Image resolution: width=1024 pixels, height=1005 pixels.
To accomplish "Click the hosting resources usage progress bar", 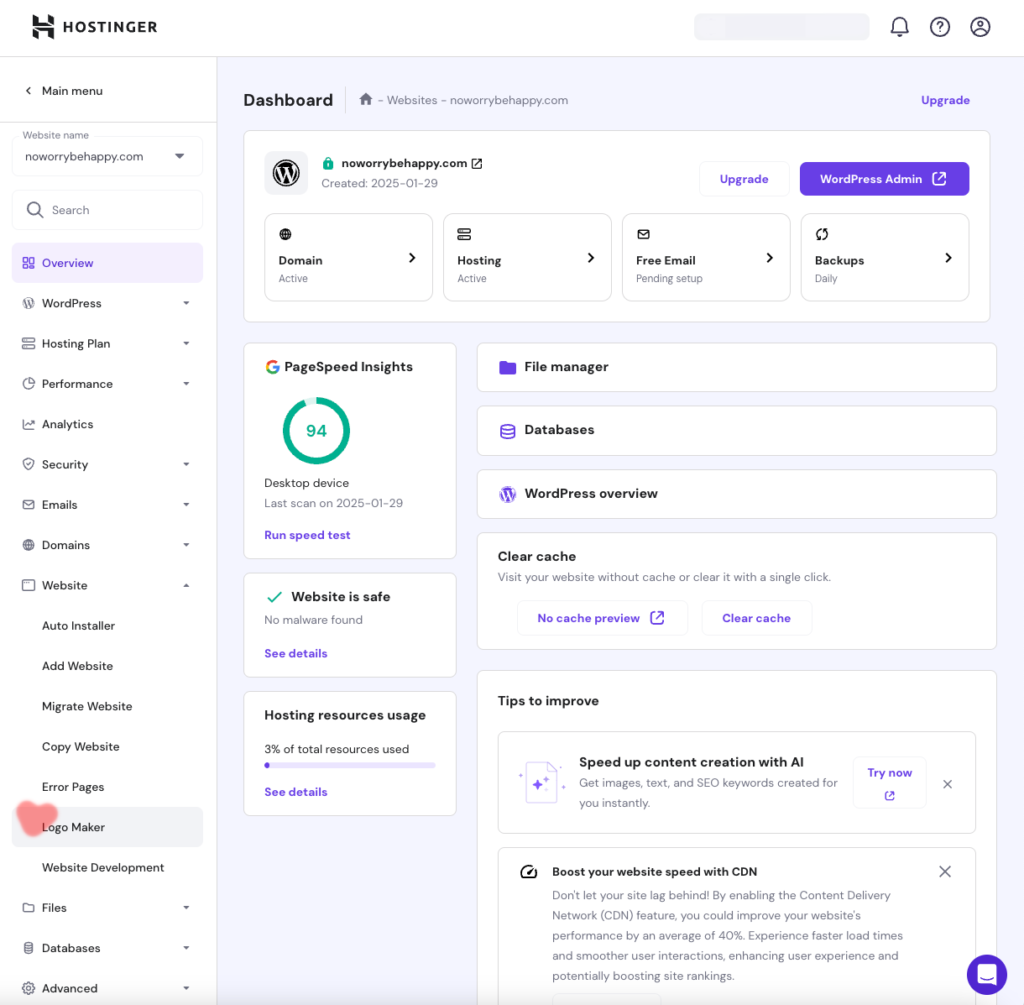I will [350, 765].
